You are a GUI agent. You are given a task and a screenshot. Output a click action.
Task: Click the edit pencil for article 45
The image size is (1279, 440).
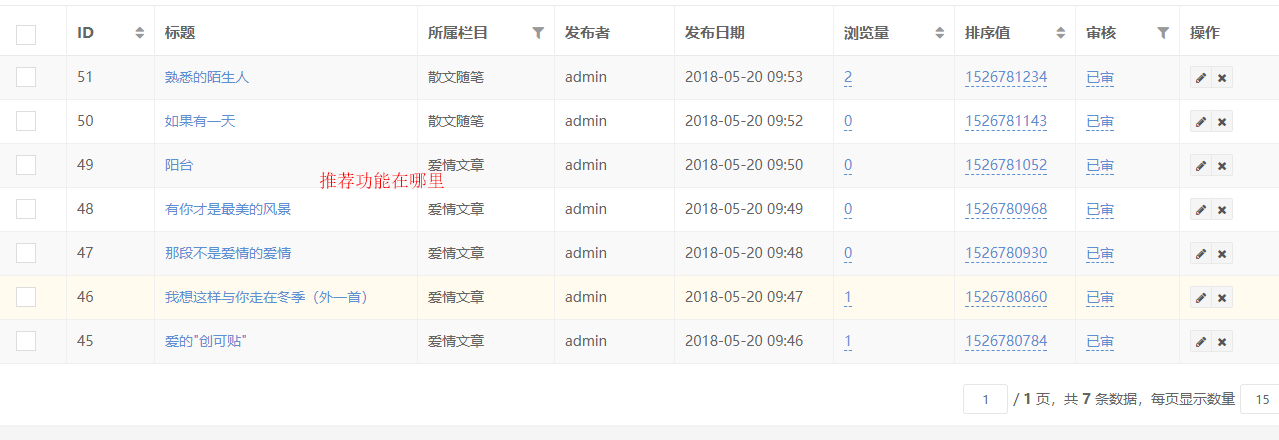1201,341
